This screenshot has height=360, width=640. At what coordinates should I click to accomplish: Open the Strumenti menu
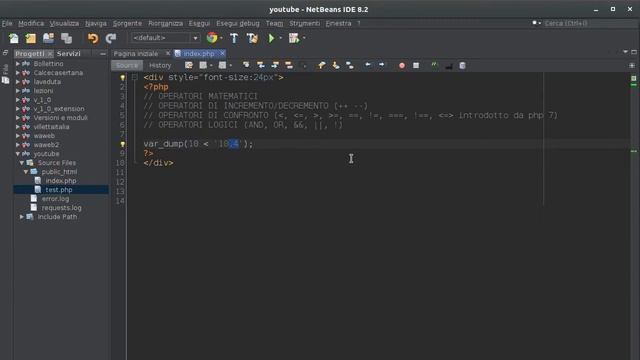[x=304, y=24]
